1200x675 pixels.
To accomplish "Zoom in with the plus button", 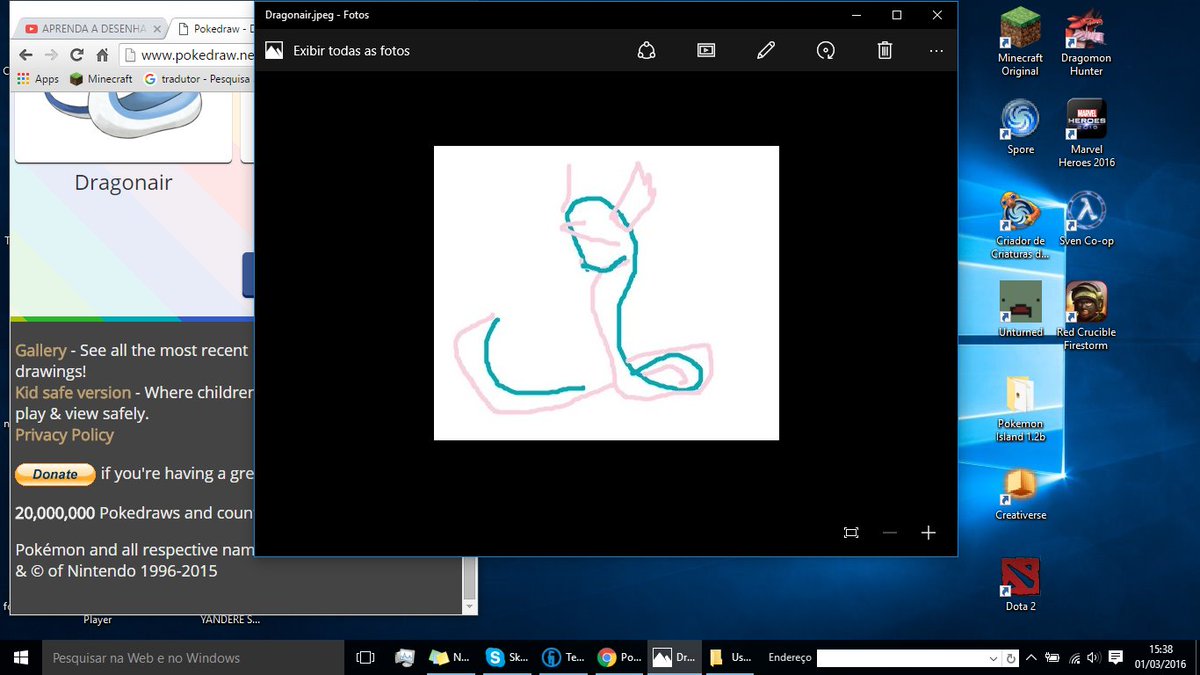I will pos(928,533).
